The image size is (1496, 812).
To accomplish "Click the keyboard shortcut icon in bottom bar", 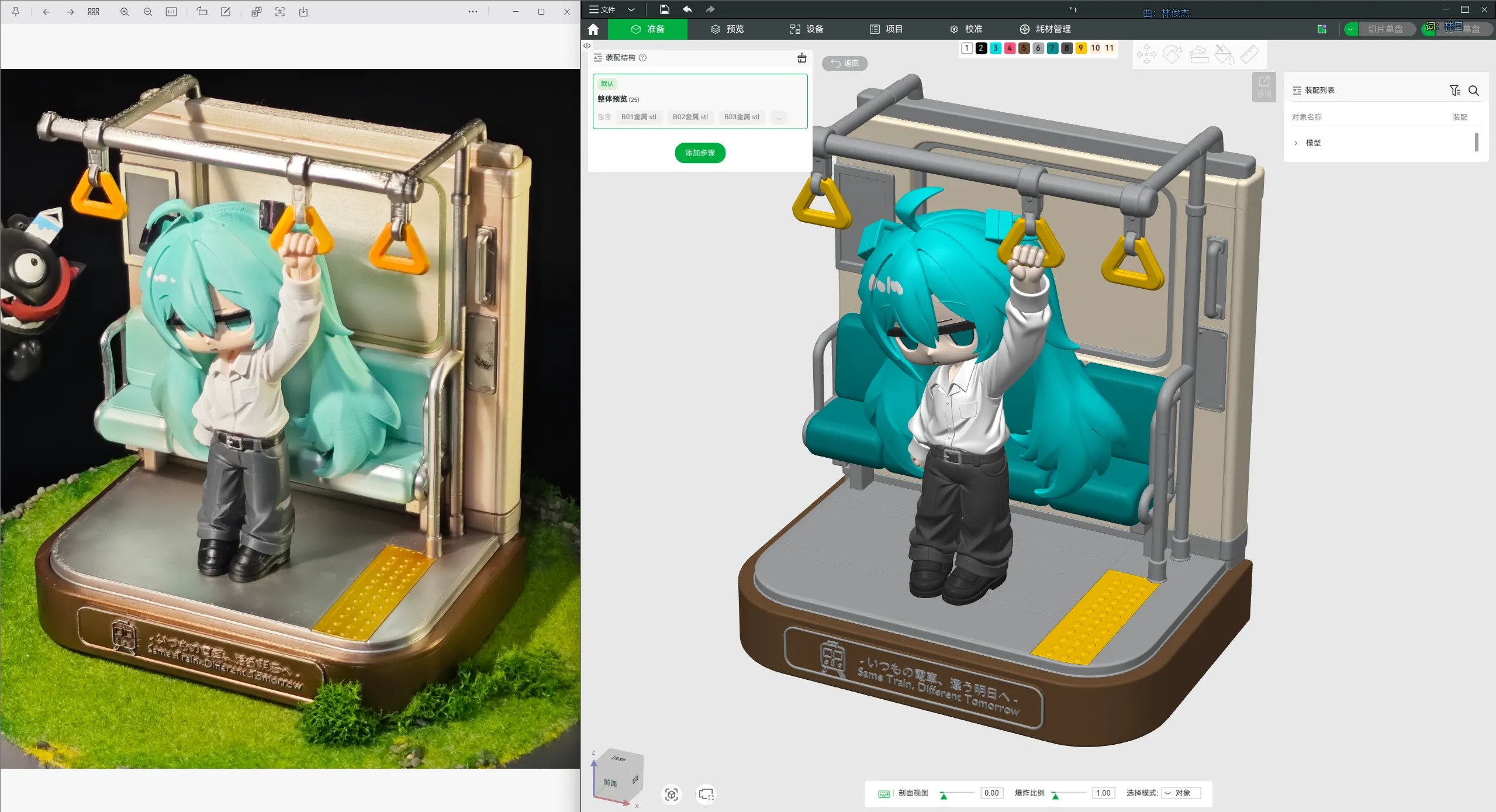I will click(884, 794).
